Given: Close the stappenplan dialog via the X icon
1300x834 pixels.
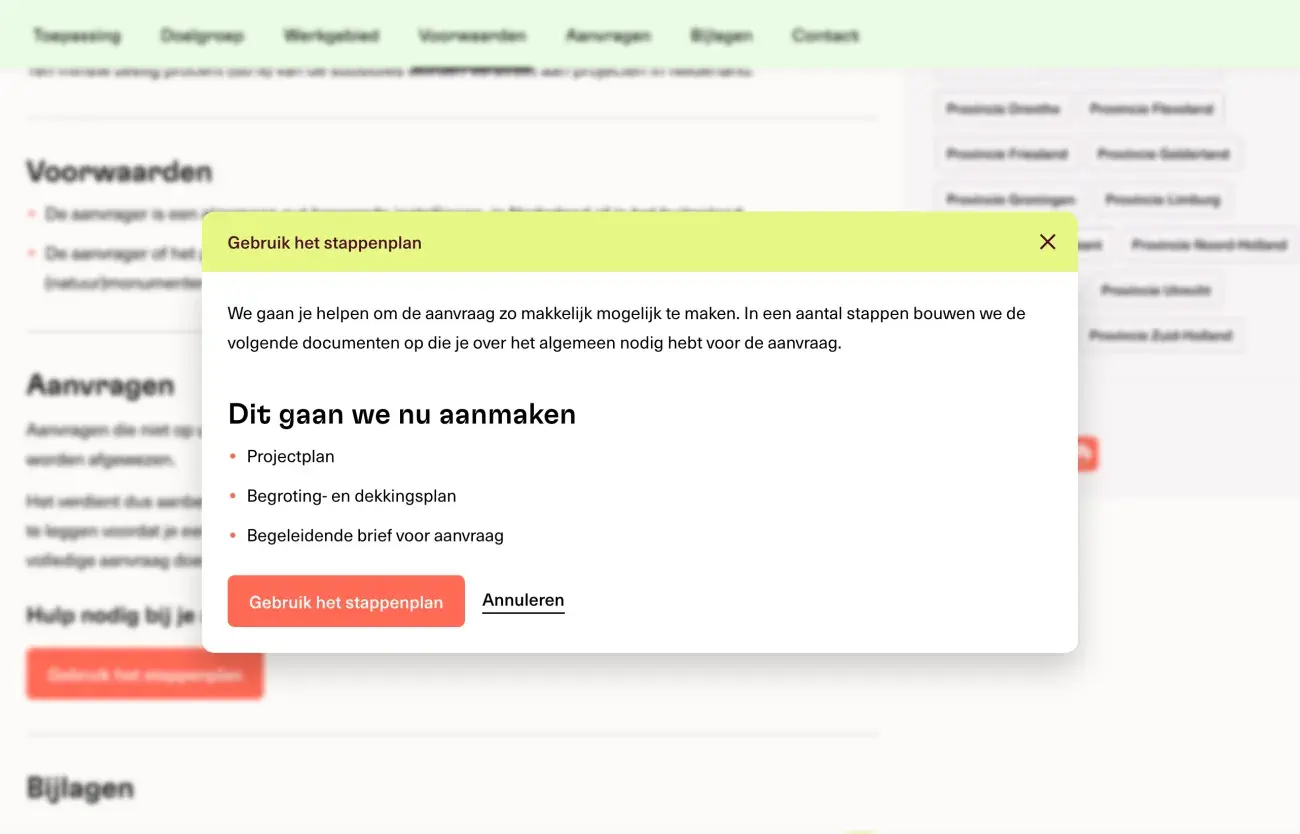Looking at the screenshot, I should click(1047, 241).
